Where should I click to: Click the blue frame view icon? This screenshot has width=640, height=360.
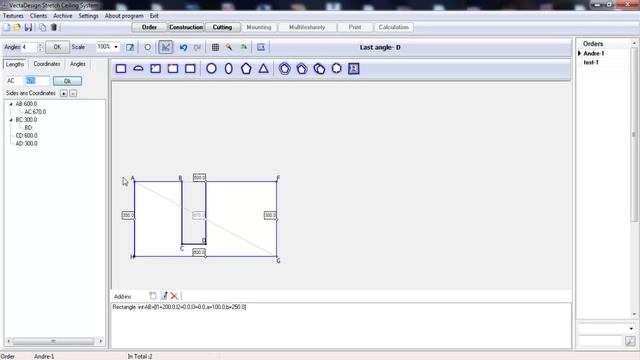click(x=261, y=47)
